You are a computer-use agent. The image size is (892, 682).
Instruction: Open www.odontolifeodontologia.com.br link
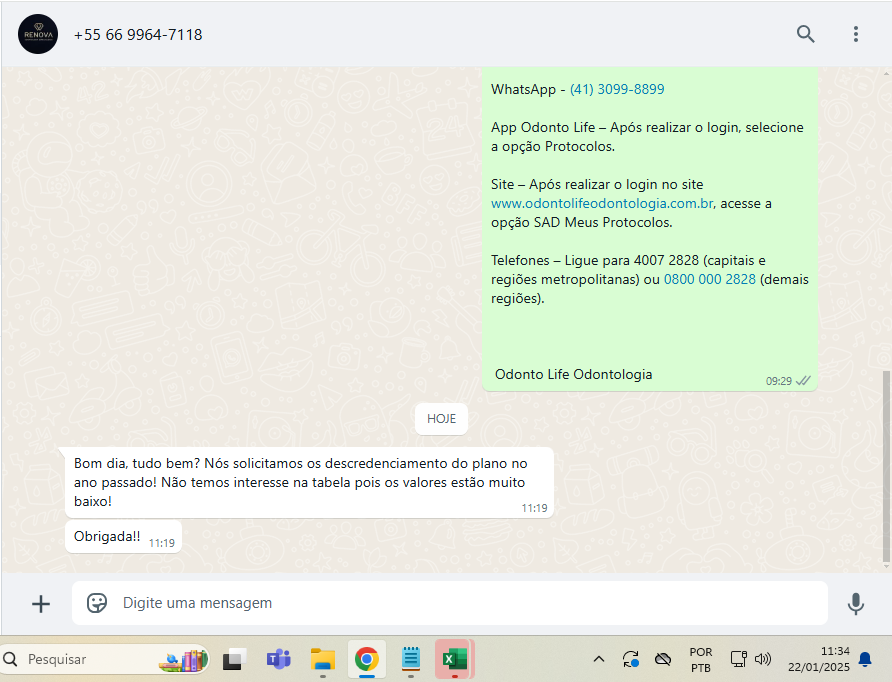(602, 203)
